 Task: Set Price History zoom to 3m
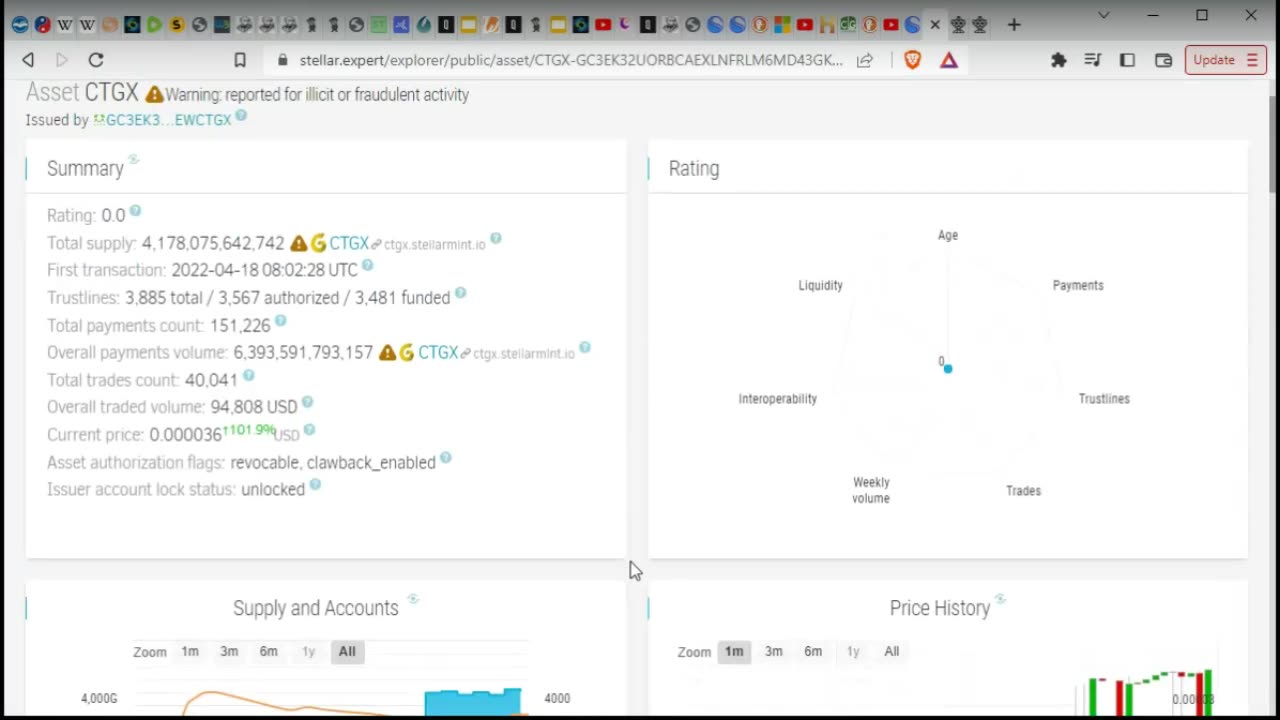774,651
